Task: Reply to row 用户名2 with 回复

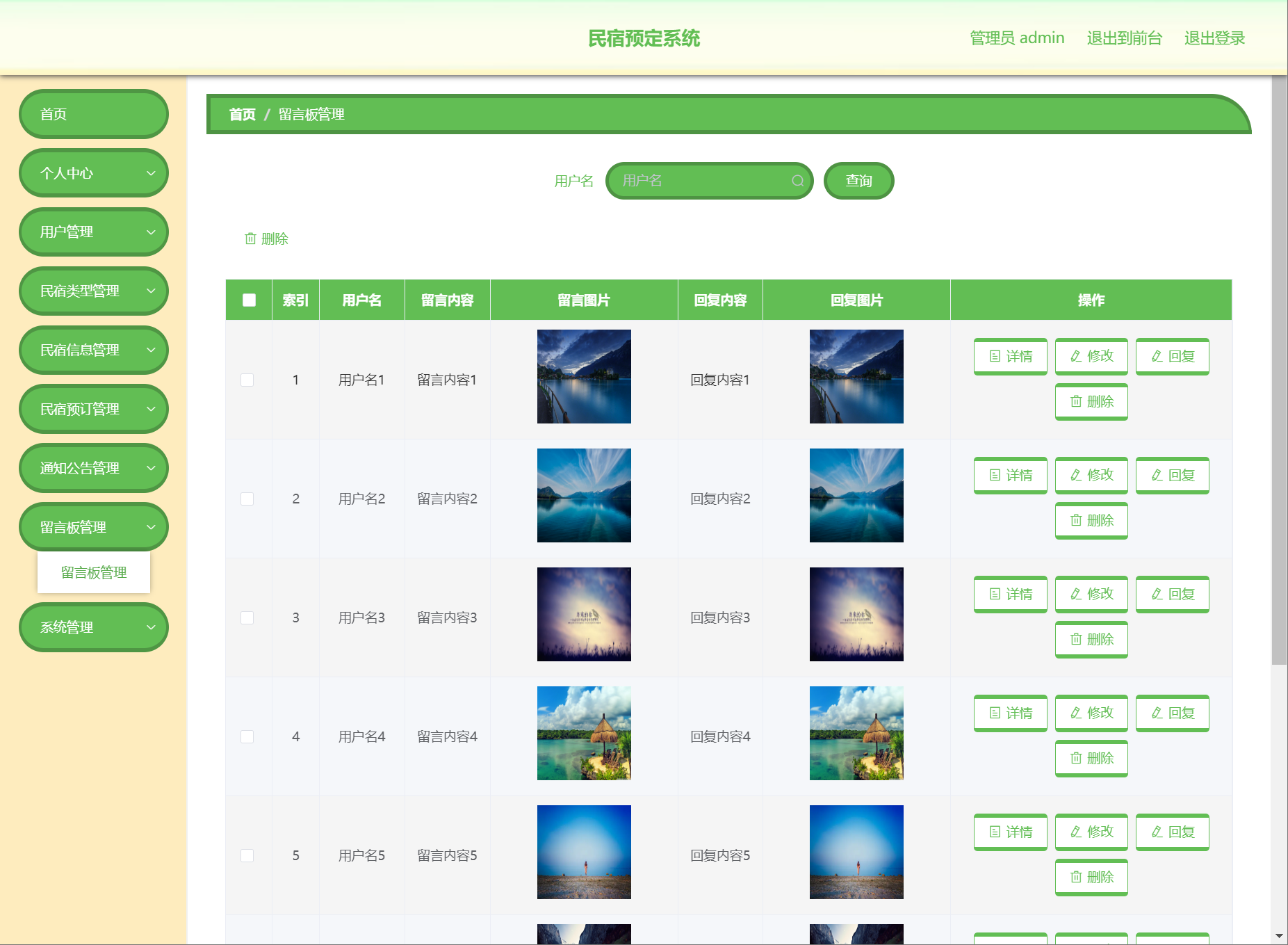Action: [x=1172, y=475]
